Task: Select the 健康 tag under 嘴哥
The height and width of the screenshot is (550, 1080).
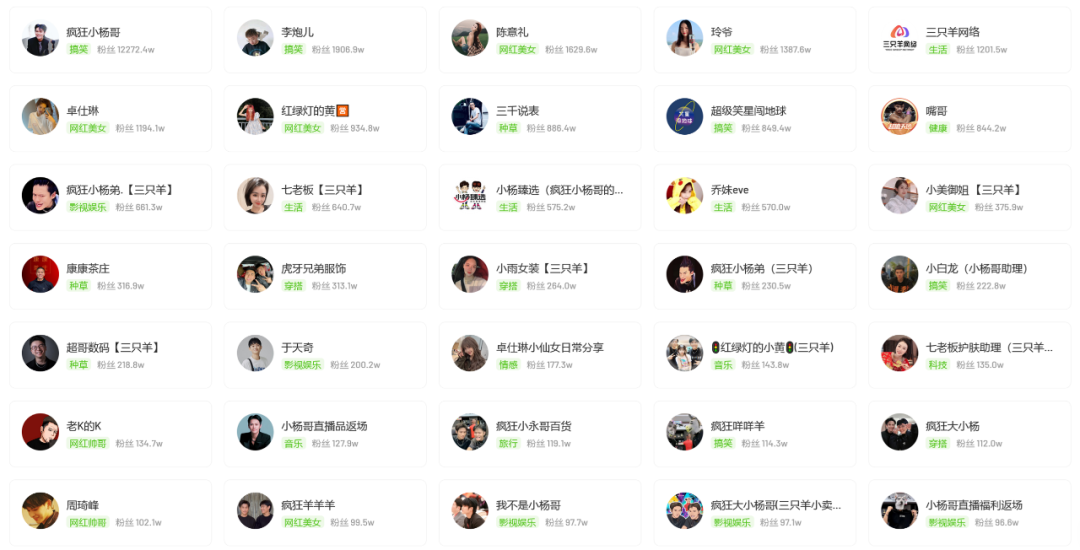Action: tap(938, 128)
